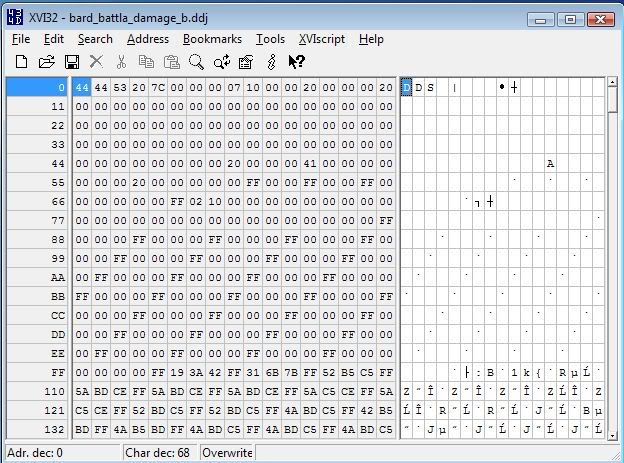Click the Paste clipboard icon
Screen dimensions: 624x463
pyautogui.click(x=172, y=62)
